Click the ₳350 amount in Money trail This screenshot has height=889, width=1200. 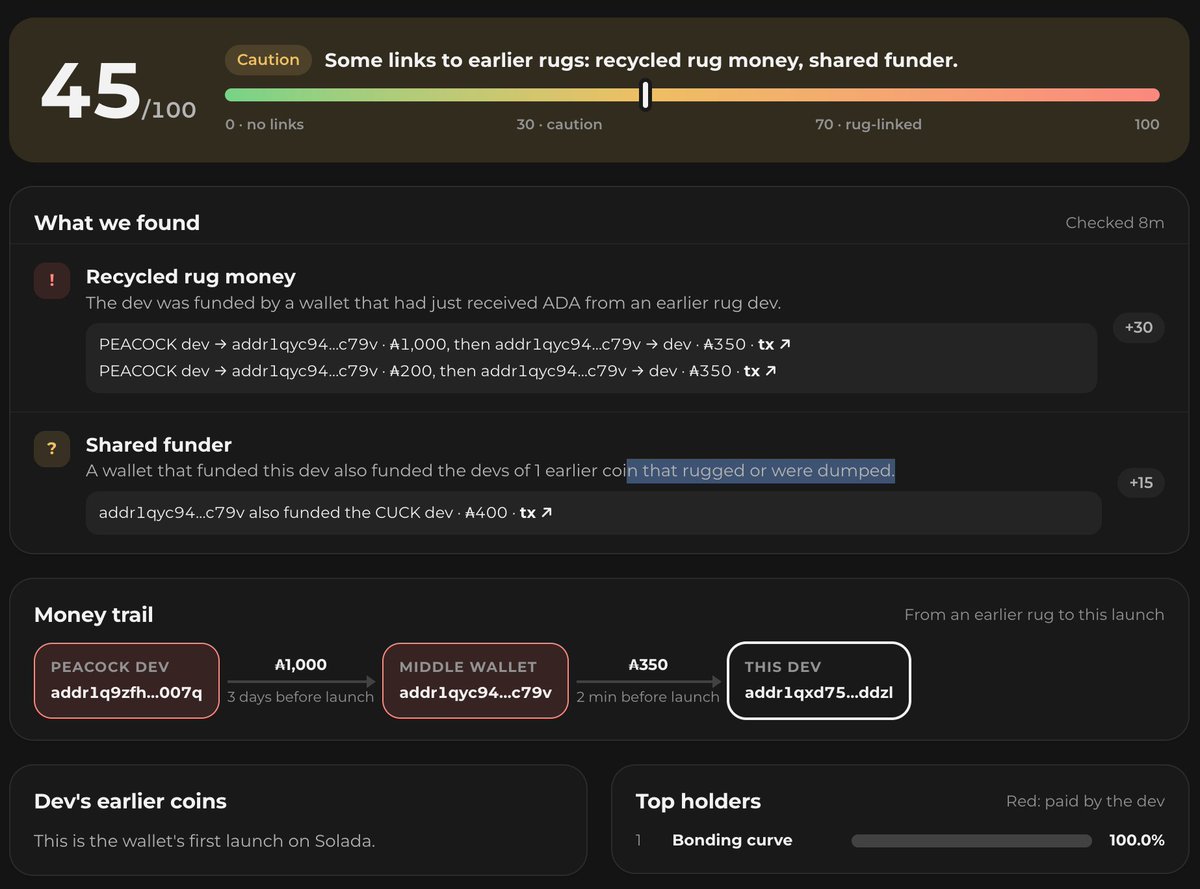click(x=648, y=665)
